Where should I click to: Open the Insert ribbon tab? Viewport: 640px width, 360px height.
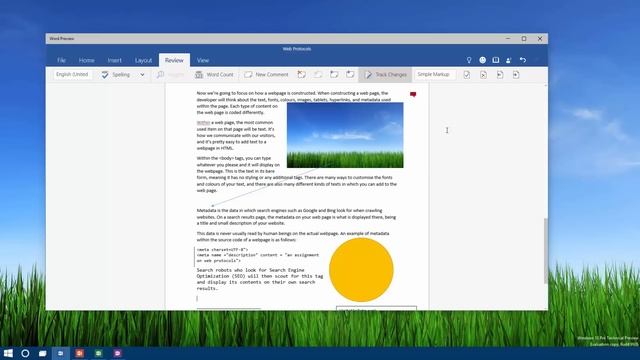115,60
